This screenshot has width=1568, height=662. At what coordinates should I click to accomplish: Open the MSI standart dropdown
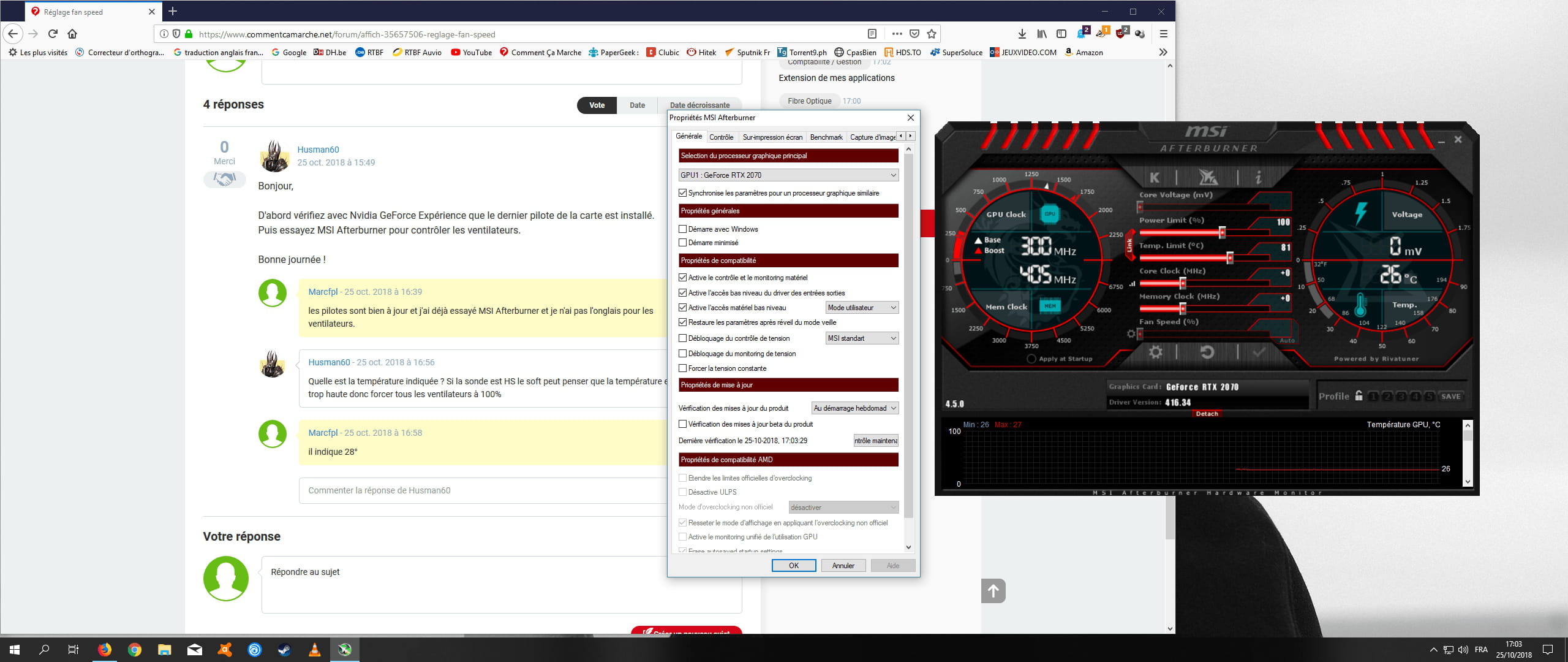point(862,338)
